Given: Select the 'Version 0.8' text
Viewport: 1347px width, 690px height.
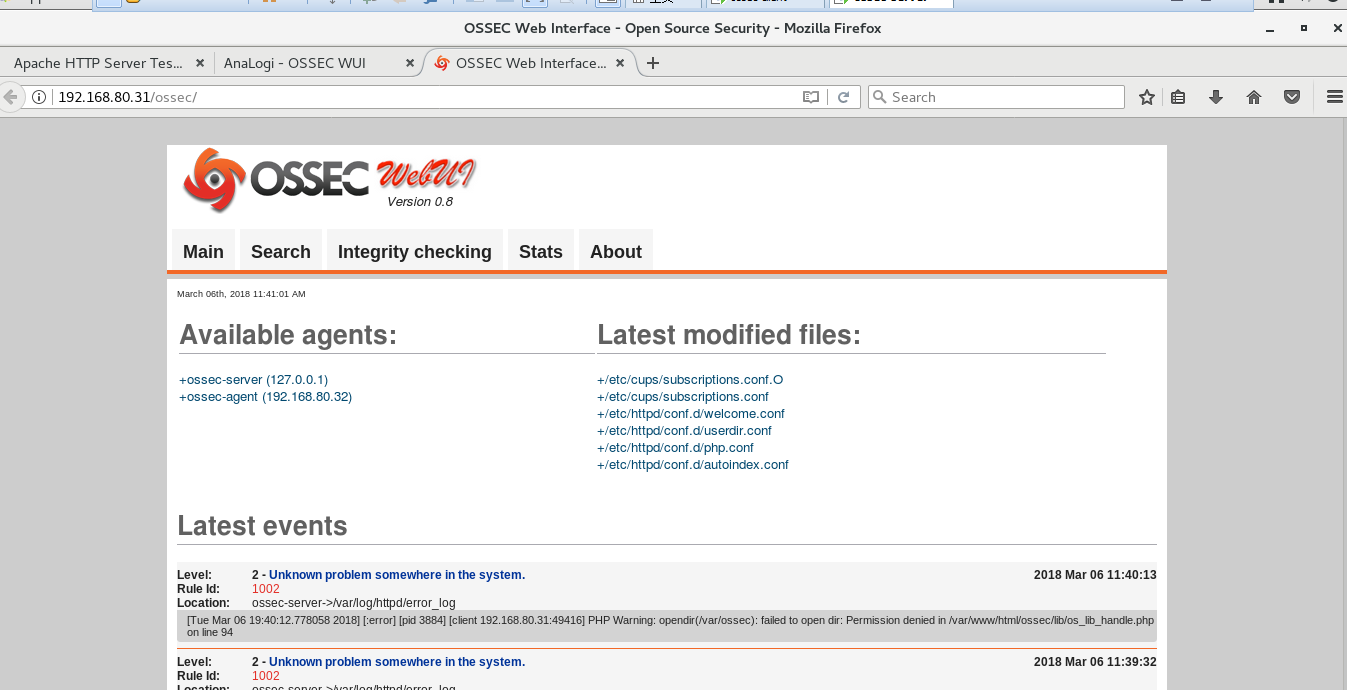Looking at the screenshot, I should 420,202.
